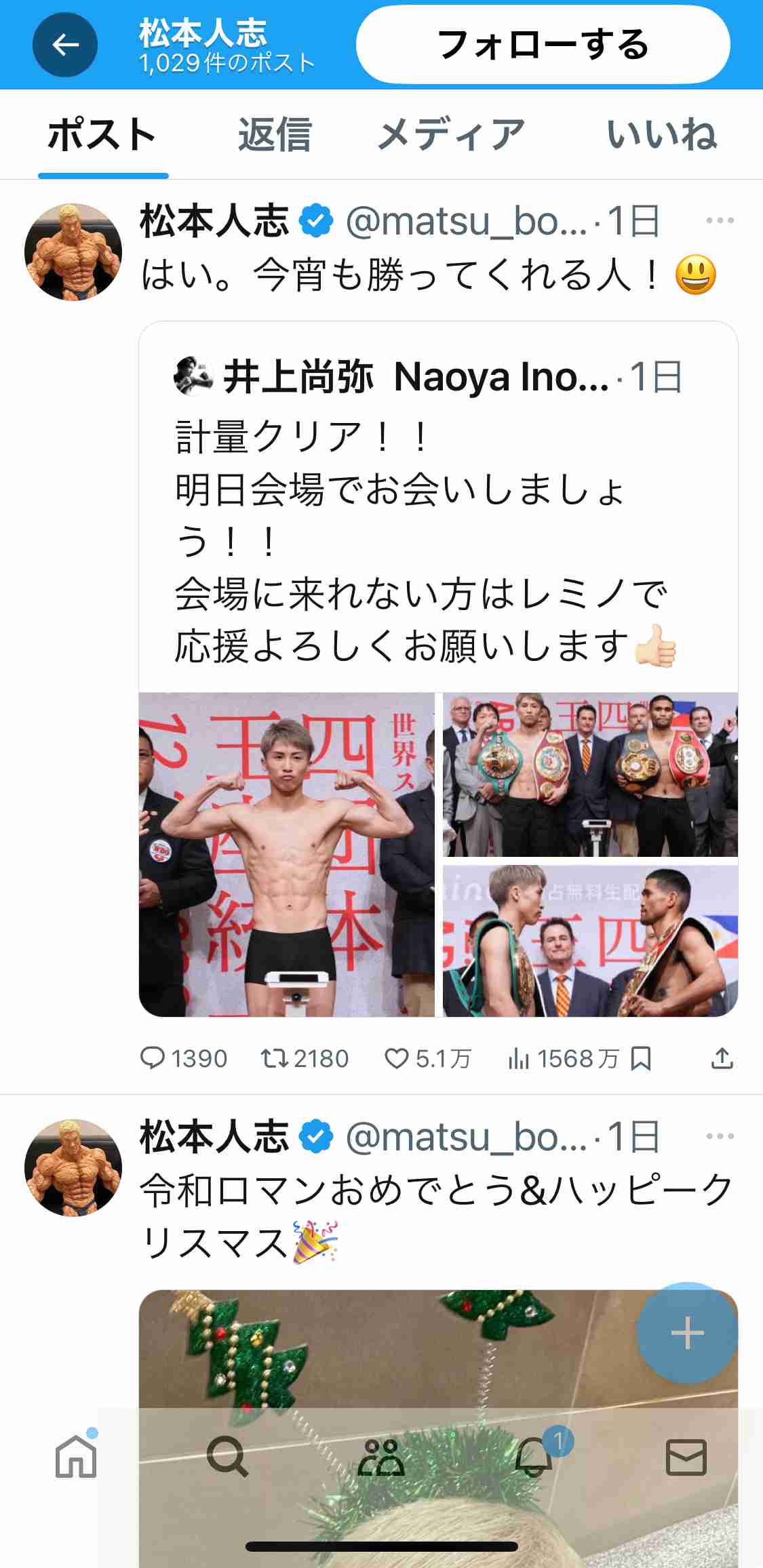Open more options on Christmas post
Viewport: 763px width, 1568px height.
coord(720,1136)
